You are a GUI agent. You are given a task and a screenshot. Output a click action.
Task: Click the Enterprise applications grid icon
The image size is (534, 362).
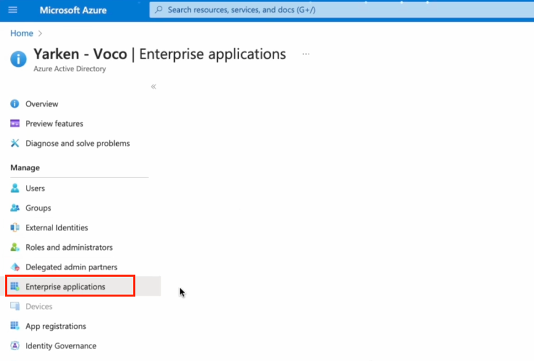pos(15,286)
